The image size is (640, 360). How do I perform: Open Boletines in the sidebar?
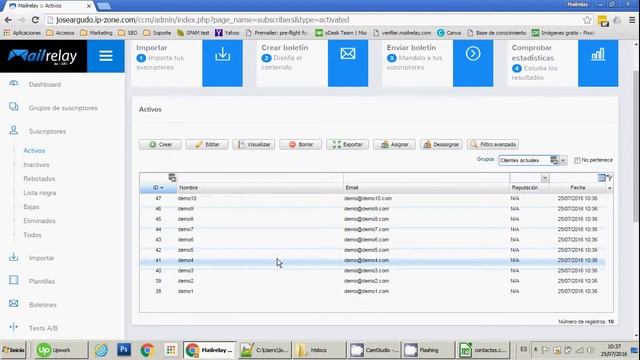(x=43, y=305)
